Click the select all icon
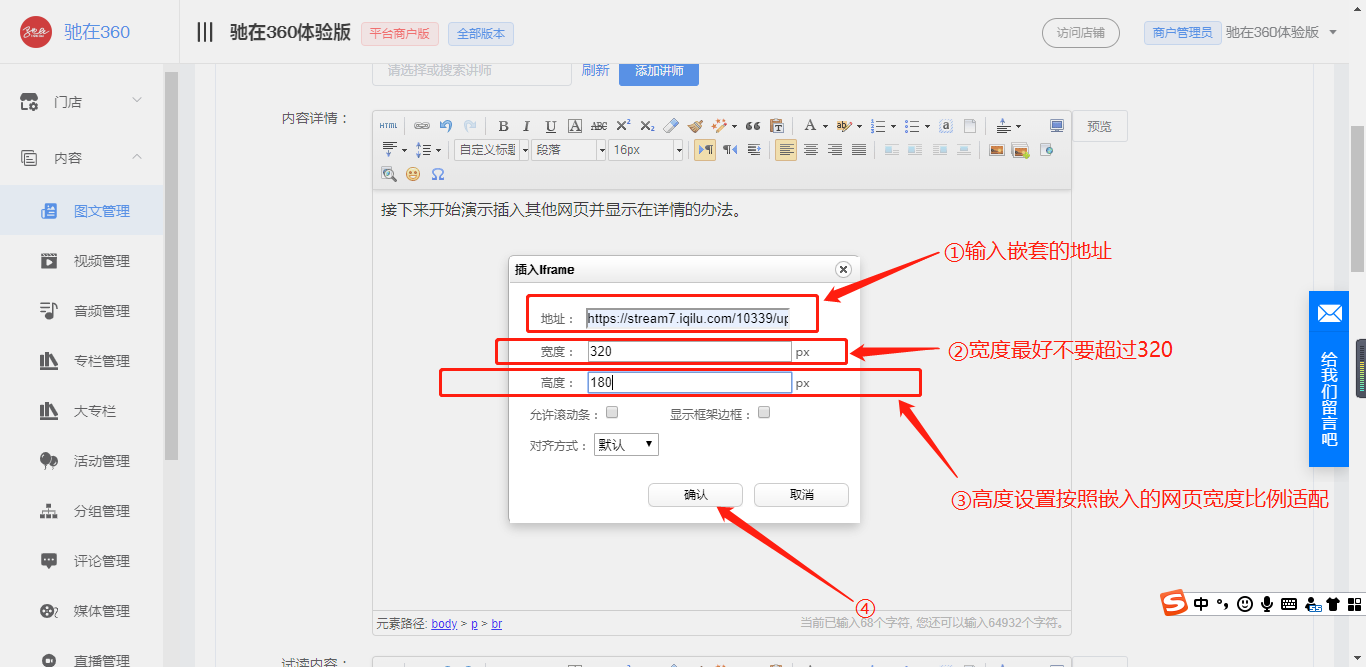Image resolution: width=1366 pixels, height=667 pixels. tap(946, 126)
